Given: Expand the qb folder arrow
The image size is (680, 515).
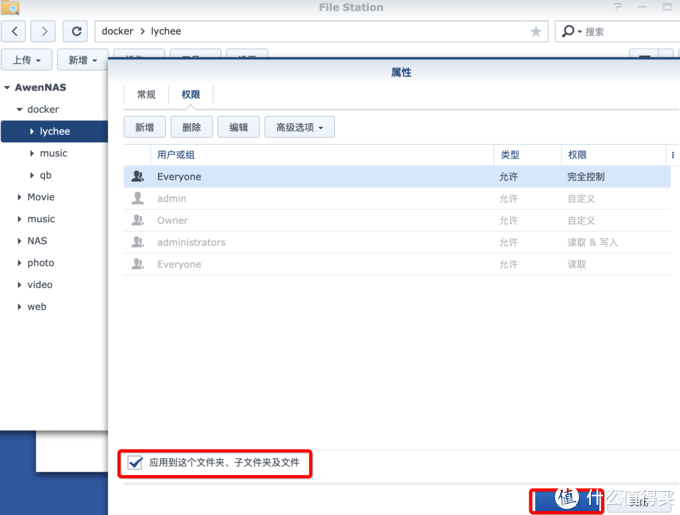Looking at the screenshot, I should [32, 175].
